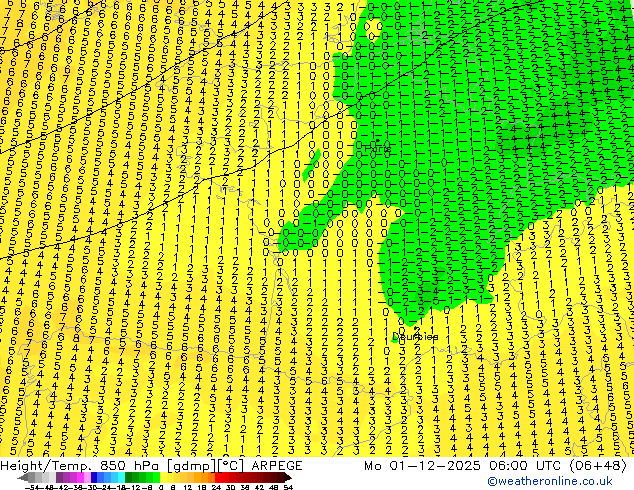Click the cyan segment of temperature legend
The height and width of the screenshot is (490, 634).
(x=121, y=478)
